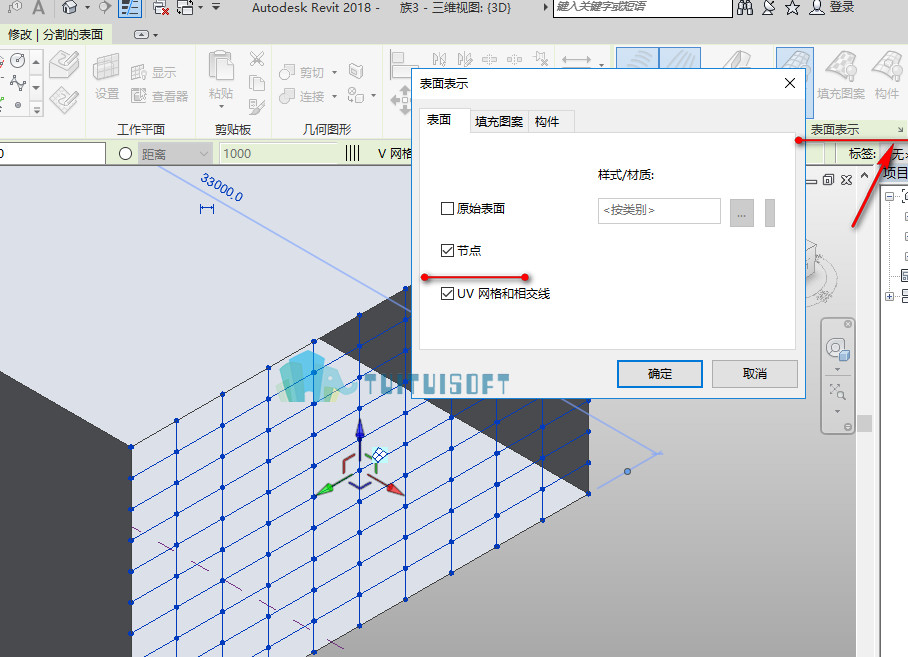The image size is (908, 657).
Task: Click the Communication Center satellite icon
Action: [768, 8]
